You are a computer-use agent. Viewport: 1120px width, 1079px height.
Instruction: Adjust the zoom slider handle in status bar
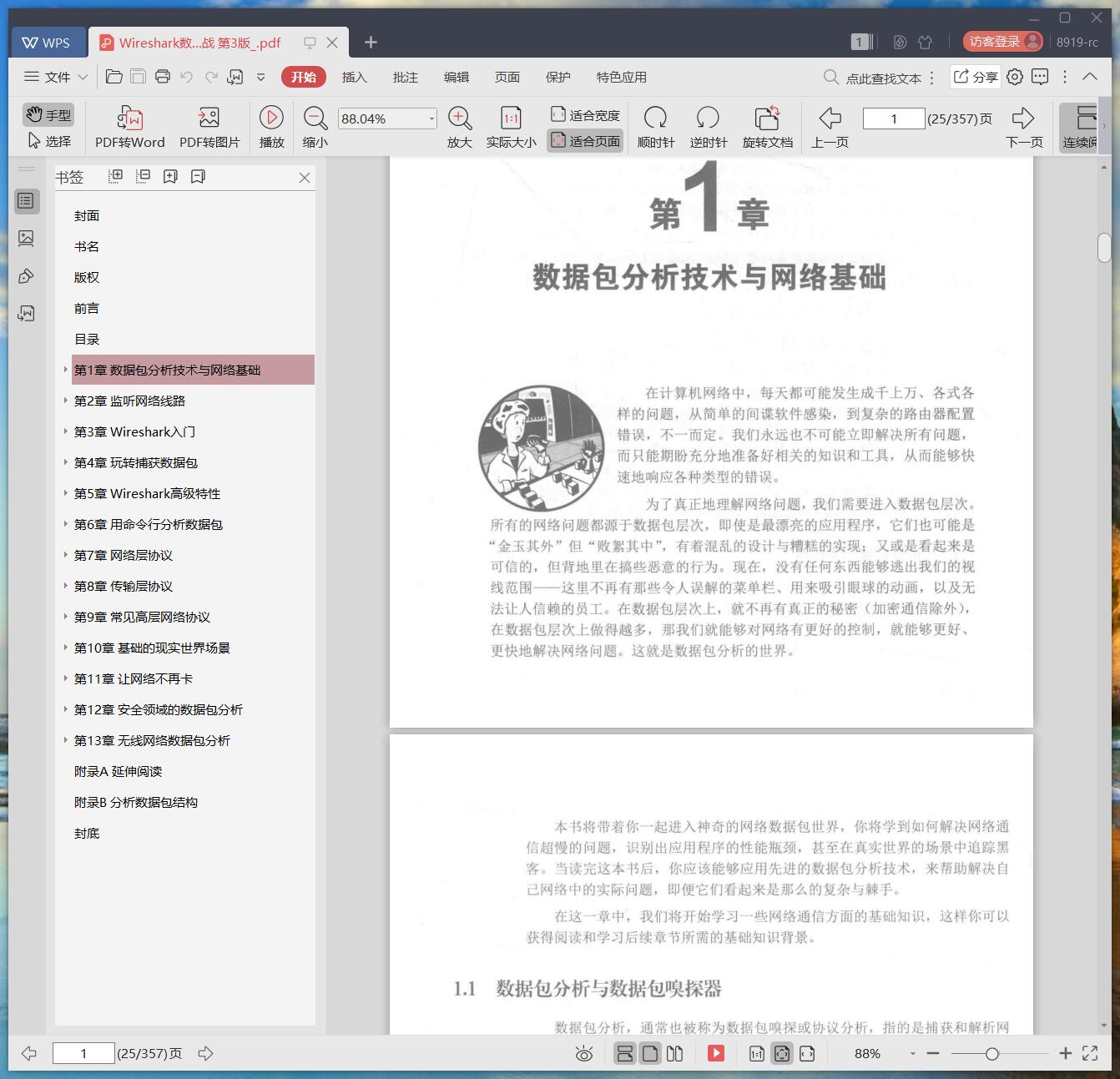(991, 1054)
